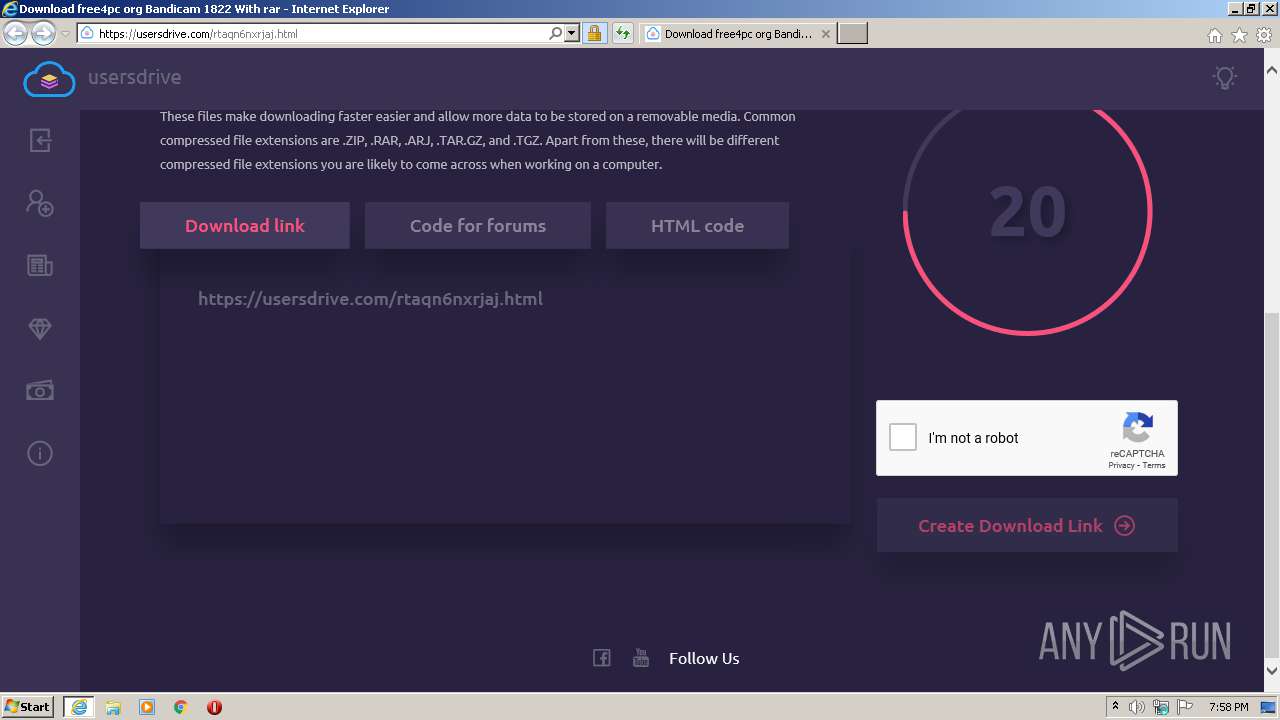Open the info sidebar icon
The width and height of the screenshot is (1280, 720).
[40, 454]
